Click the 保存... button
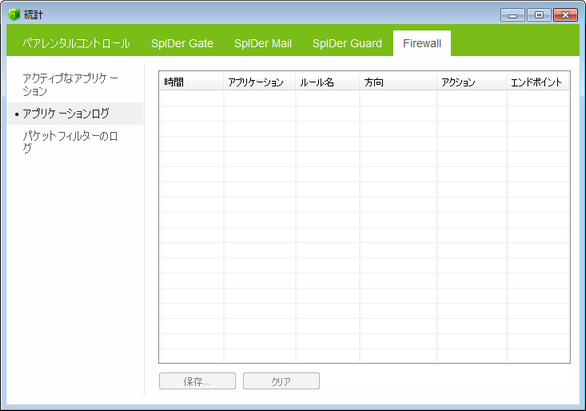Viewport: 586px width, 411px height. click(x=197, y=381)
